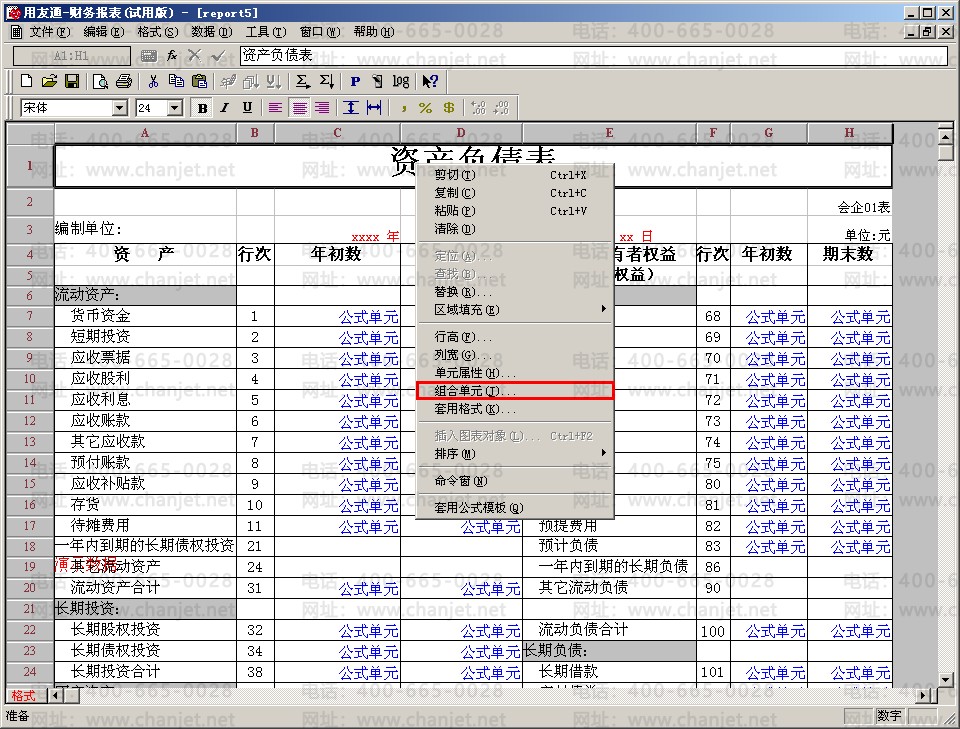This screenshot has height=729, width=960.
Task: Click the context help arrow icon
Action: click(x=430, y=81)
